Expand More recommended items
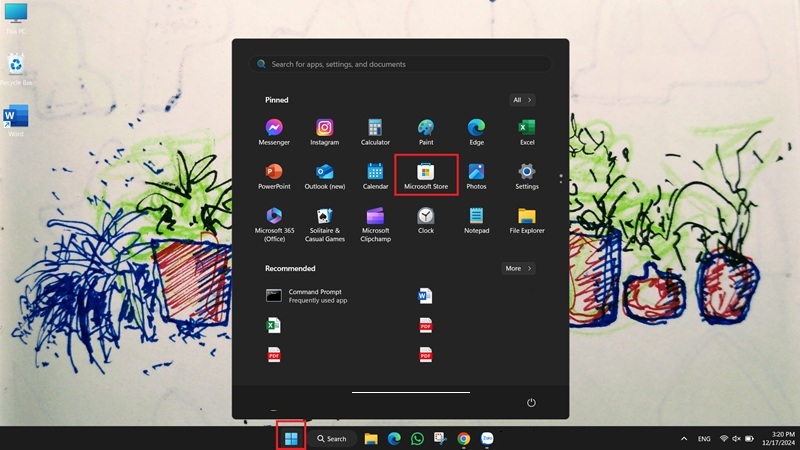The width and height of the screenshot is (800, 450). [x=518, y=268]
